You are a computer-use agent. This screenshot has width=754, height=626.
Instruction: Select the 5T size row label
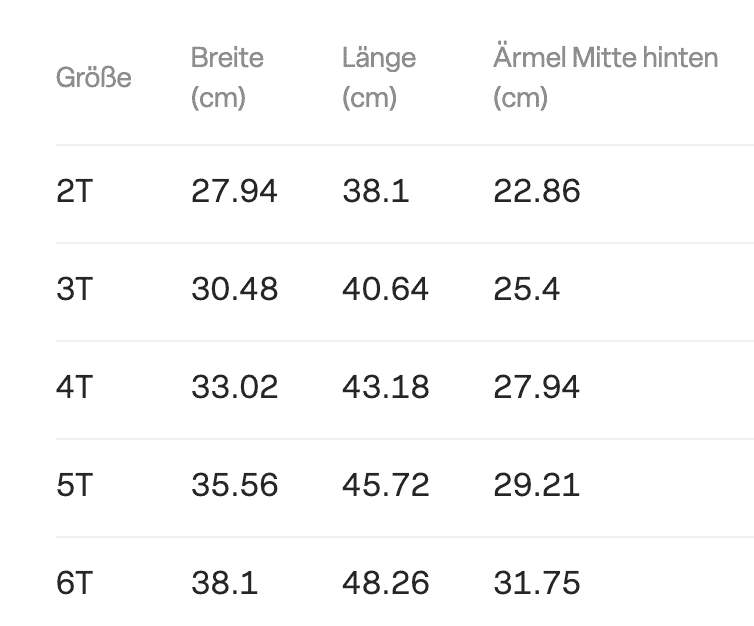(74, 485)
